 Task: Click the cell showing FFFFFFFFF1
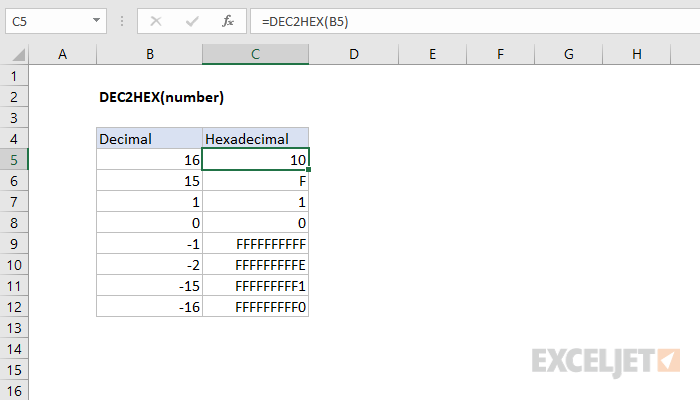255,286
